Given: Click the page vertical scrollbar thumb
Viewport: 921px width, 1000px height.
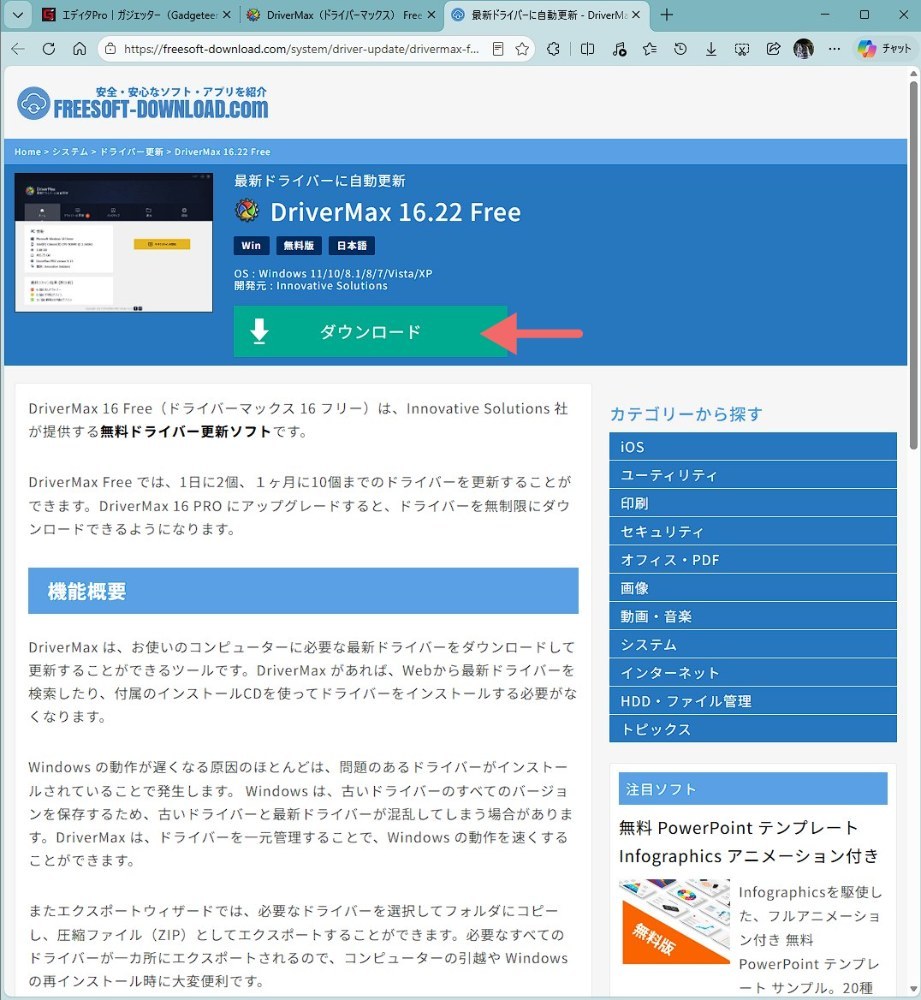Looking at the screenshot, I should pos(913,265).
